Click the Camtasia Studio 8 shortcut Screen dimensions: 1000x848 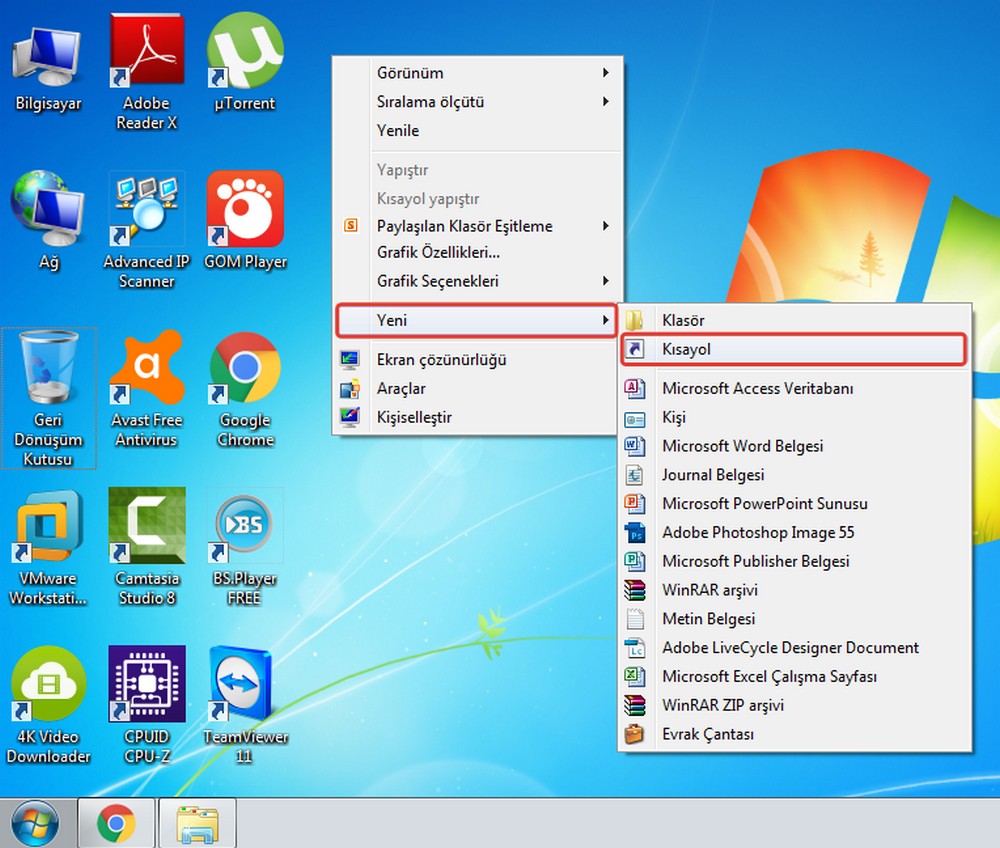tap(147, 527)
